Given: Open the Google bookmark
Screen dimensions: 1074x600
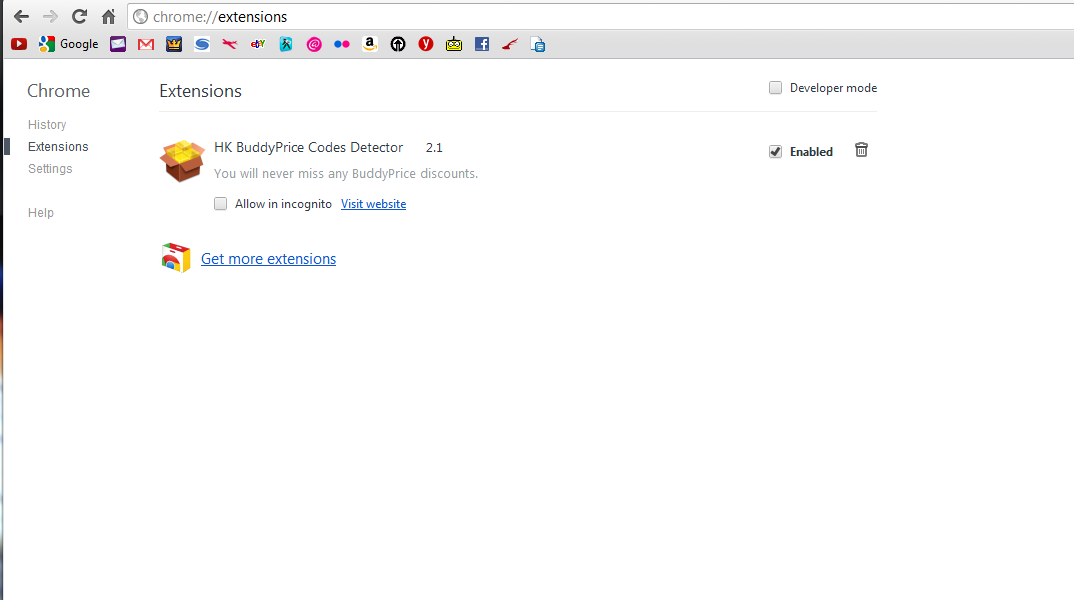Looking at the screenshot, I should [x=68, y=45].
